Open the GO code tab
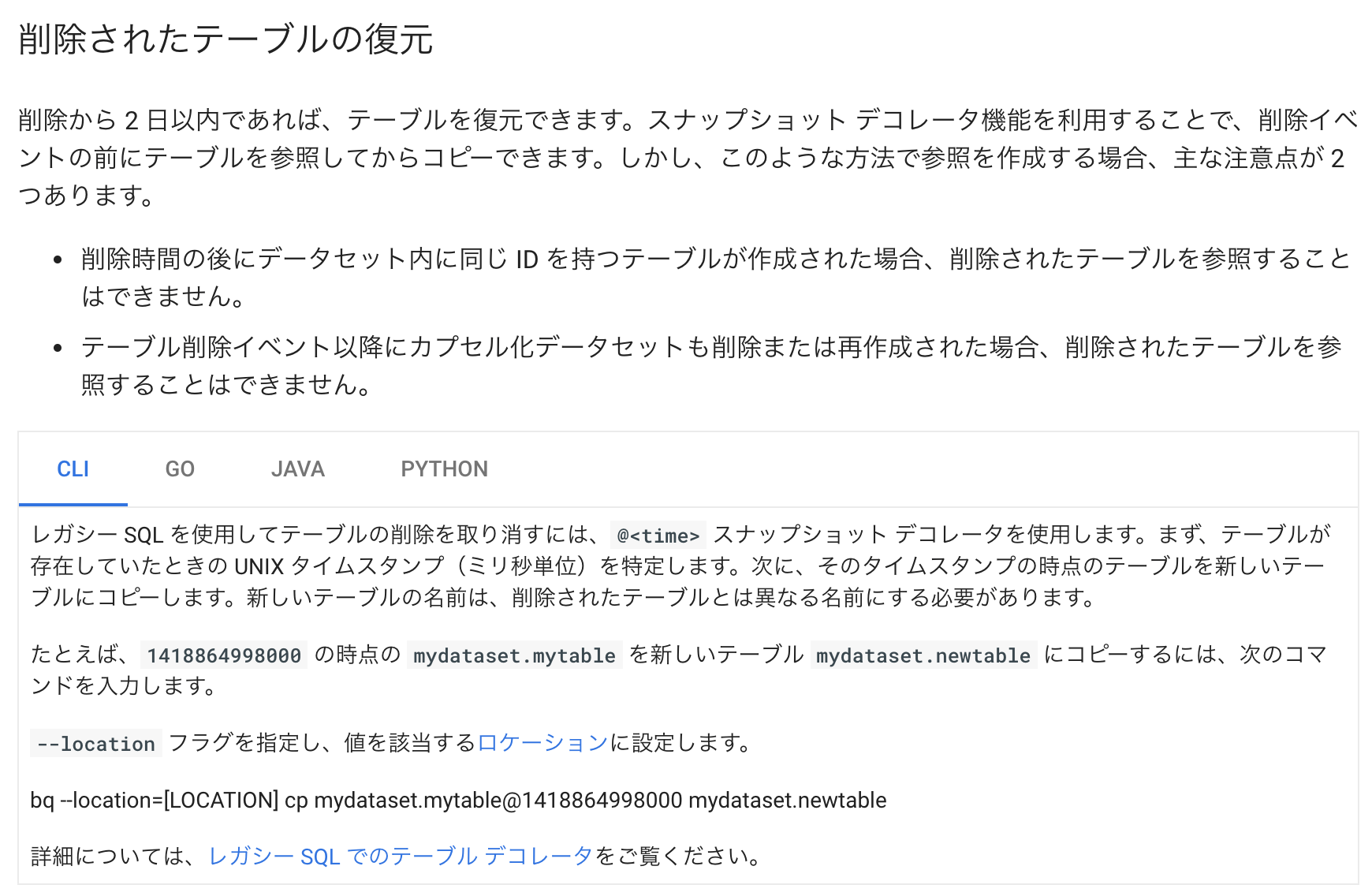This screenshot has height=896, width=1372. pyautogui.click(x=180, y=469)
